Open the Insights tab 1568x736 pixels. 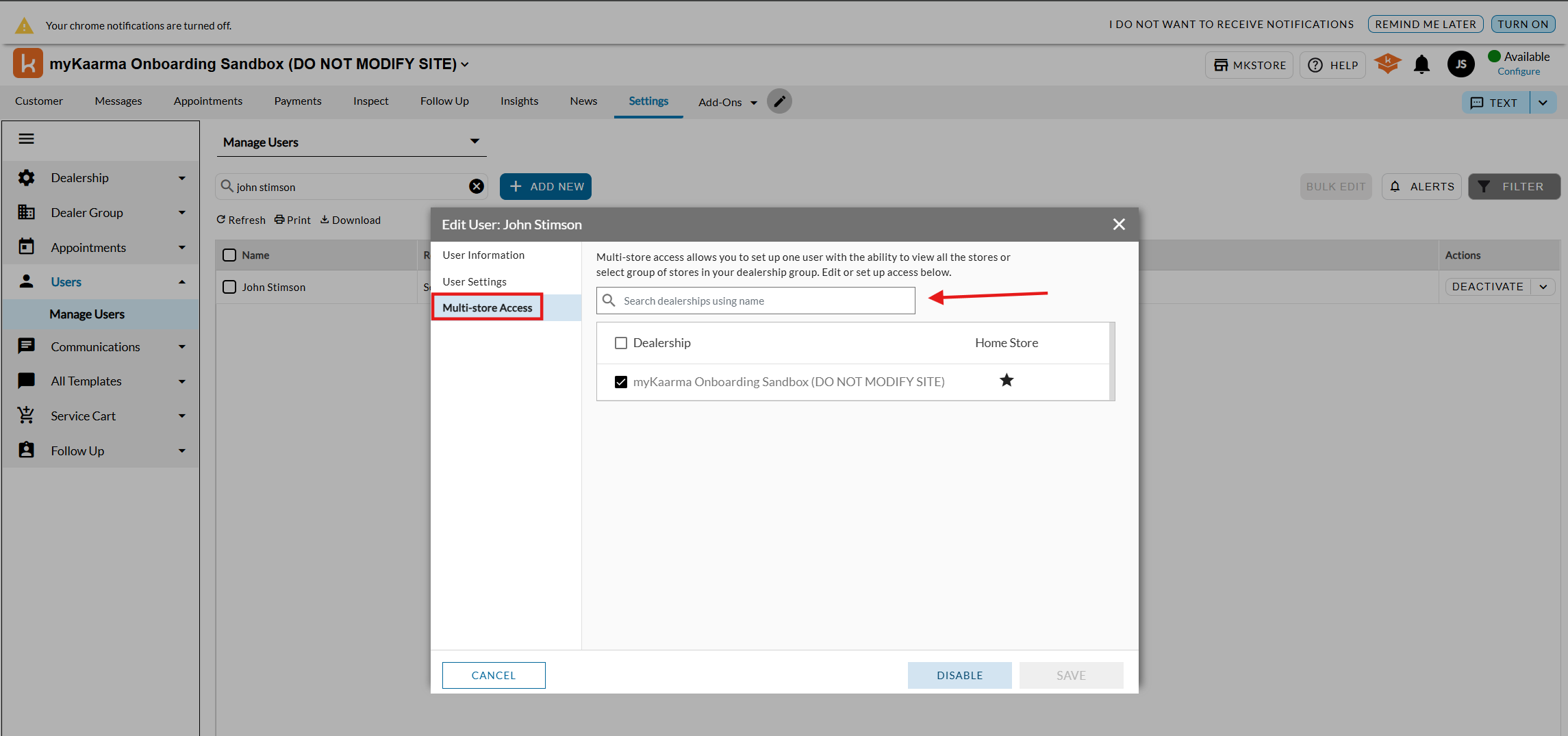[519, 101]
